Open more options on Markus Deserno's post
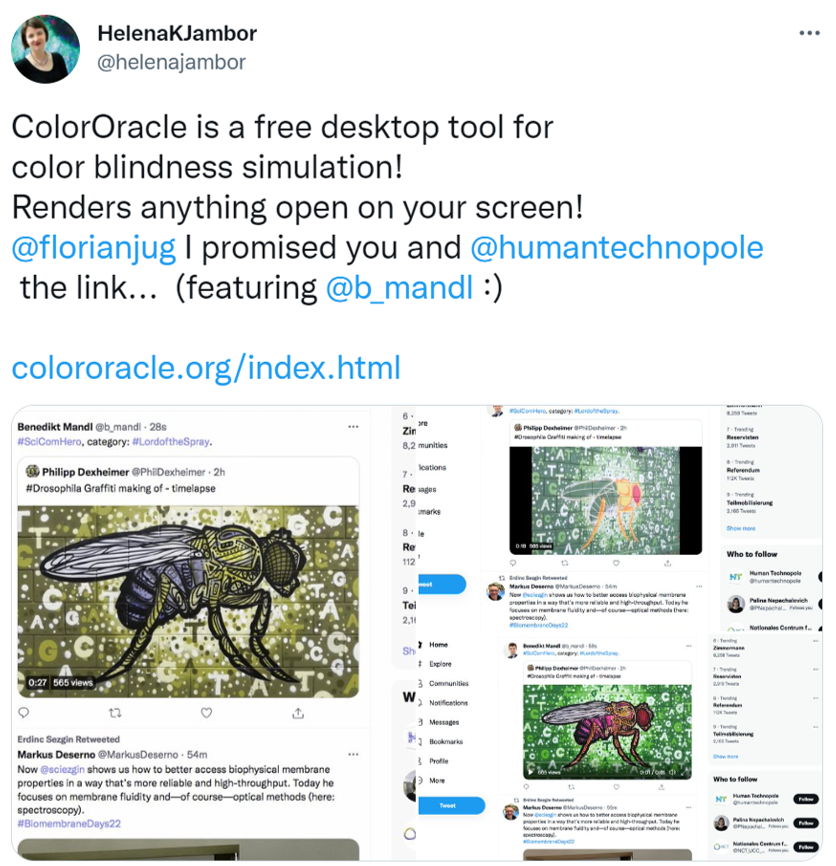This screenshot has width=836, height=866. [353, 754]
